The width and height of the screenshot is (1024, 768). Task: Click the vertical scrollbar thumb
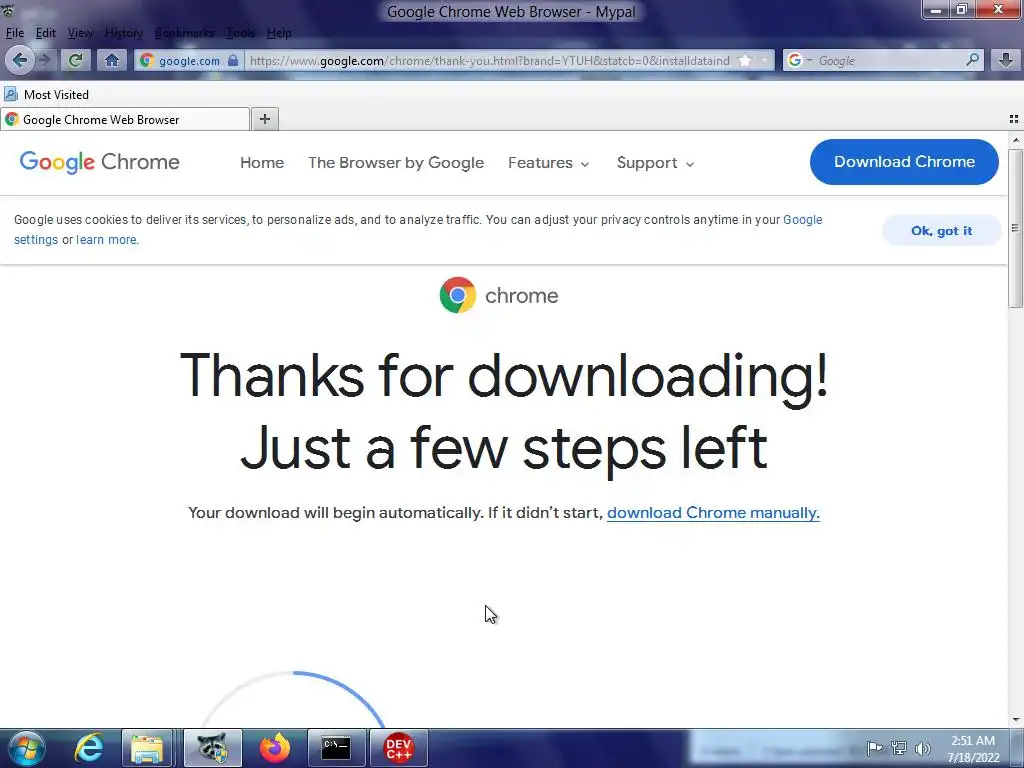[1015, 228]
